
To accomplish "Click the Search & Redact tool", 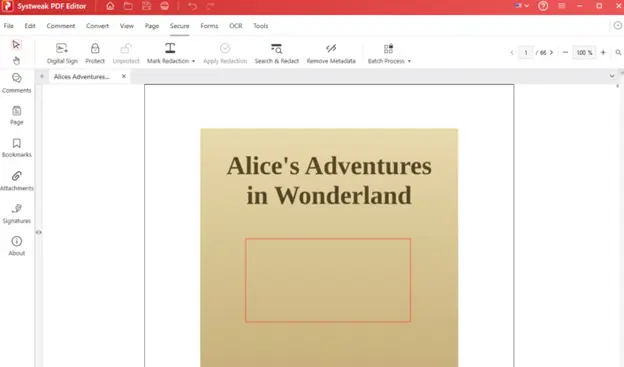I will coord(277,53).
